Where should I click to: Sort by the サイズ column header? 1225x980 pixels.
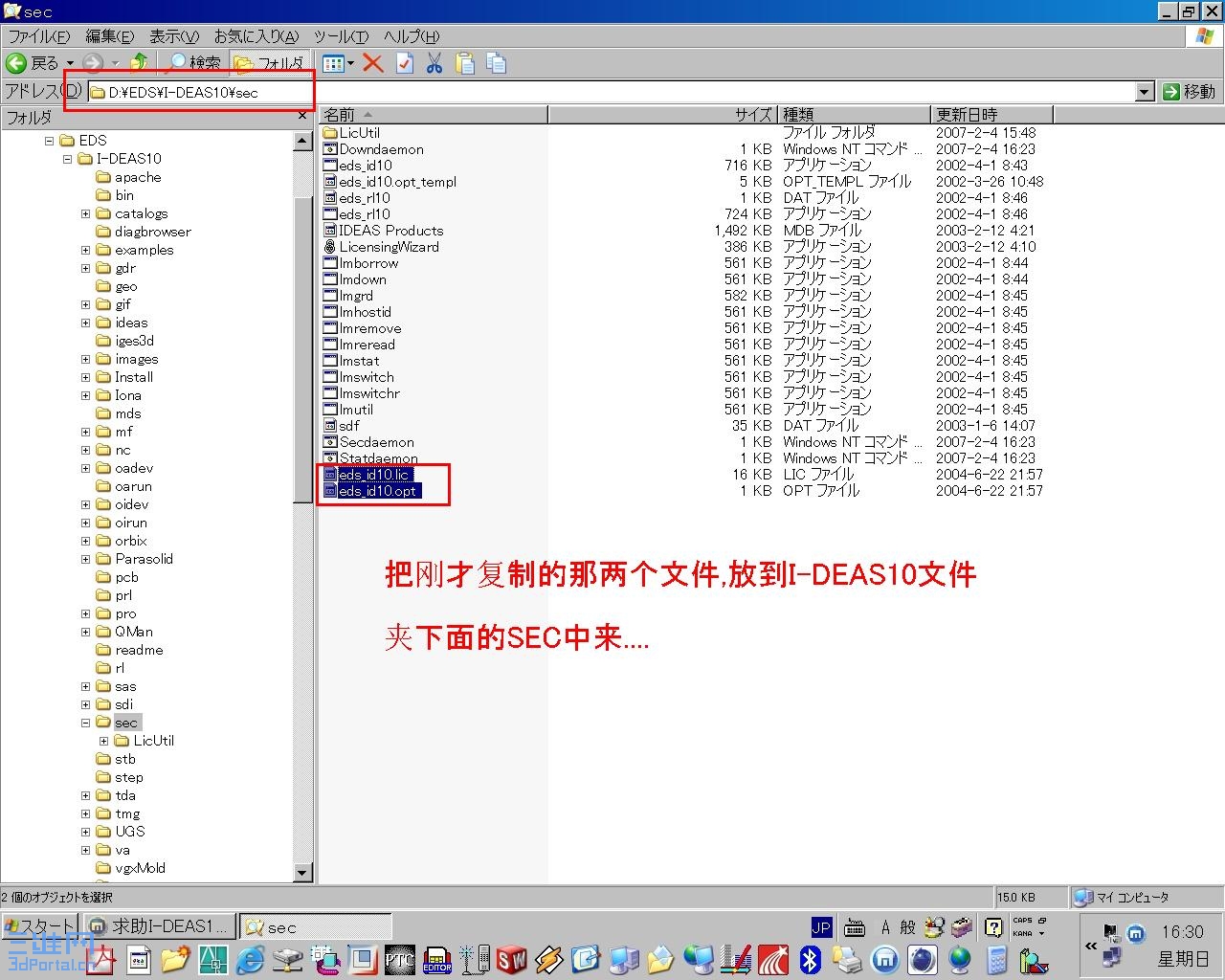663,115
